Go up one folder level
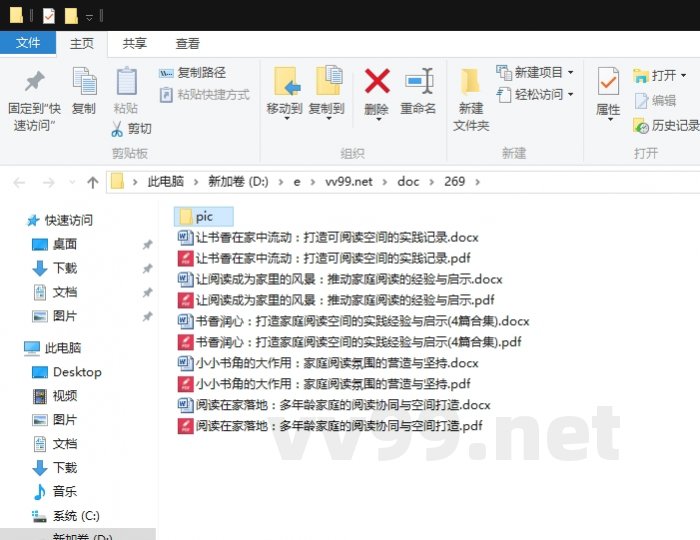This screenshot has width=700, height=540. click(x=92, y=182)
